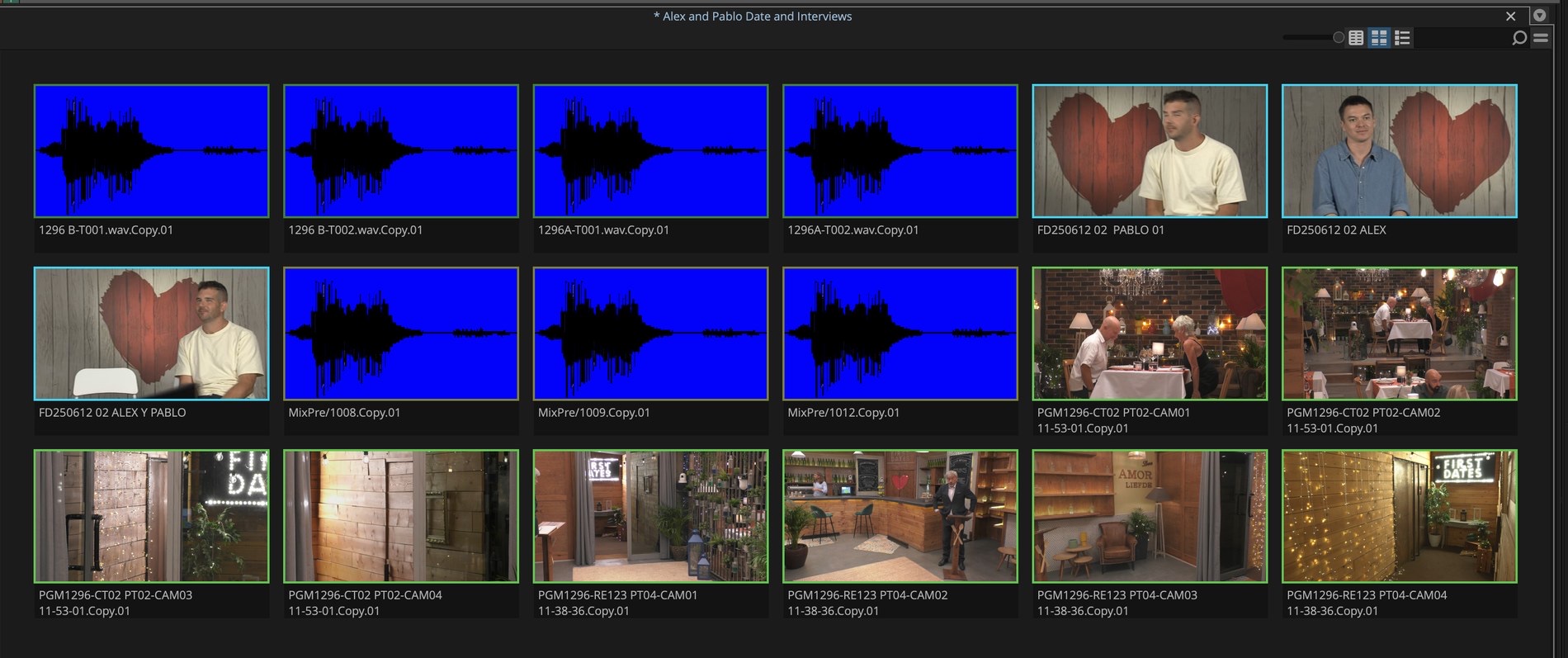Click the name text "PGM1296-RE123 PT04-CAM02"
Screen dimensions: 1568x658
click(867, 595)
